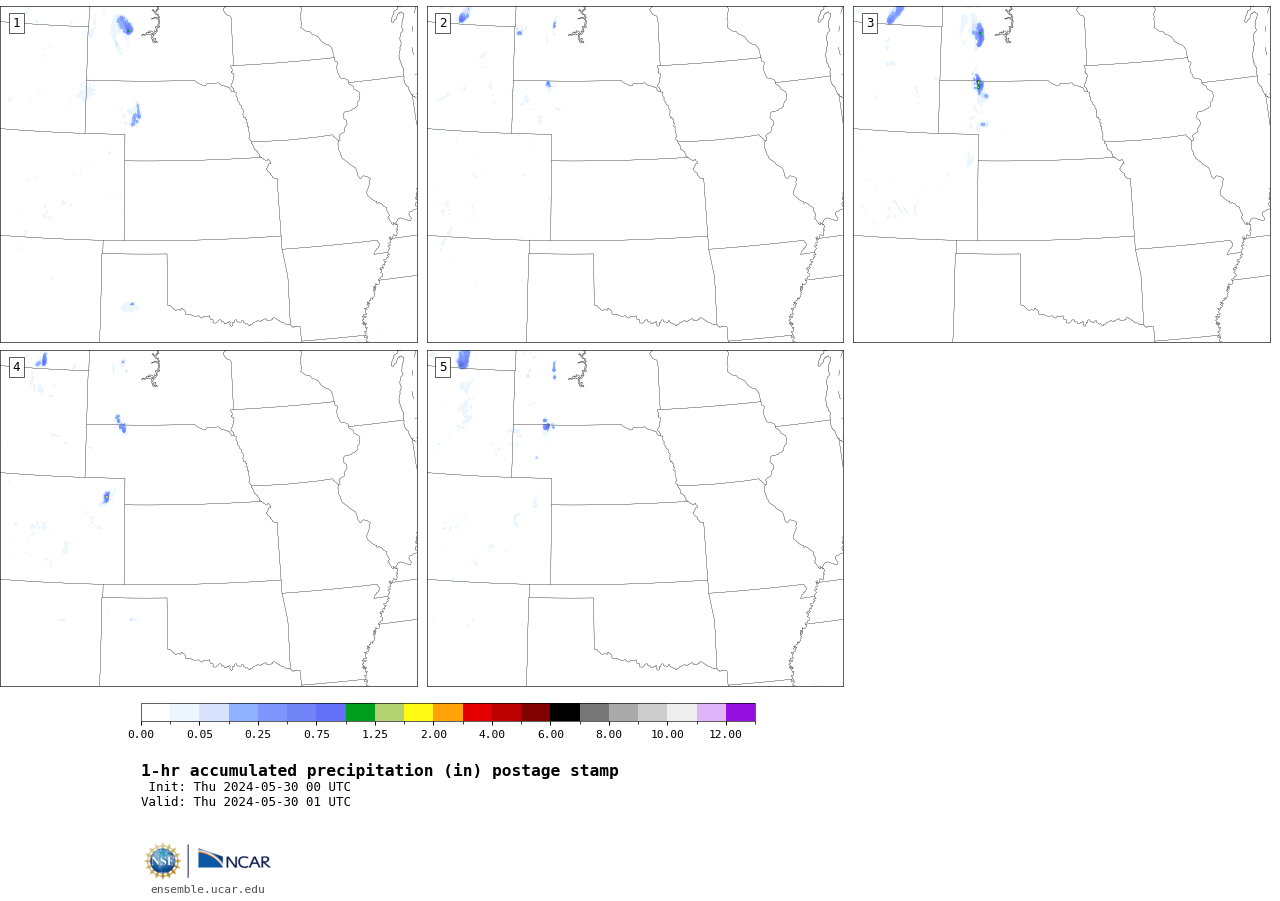
Task: Click the panel number label 3
Action: click(870, 23)
